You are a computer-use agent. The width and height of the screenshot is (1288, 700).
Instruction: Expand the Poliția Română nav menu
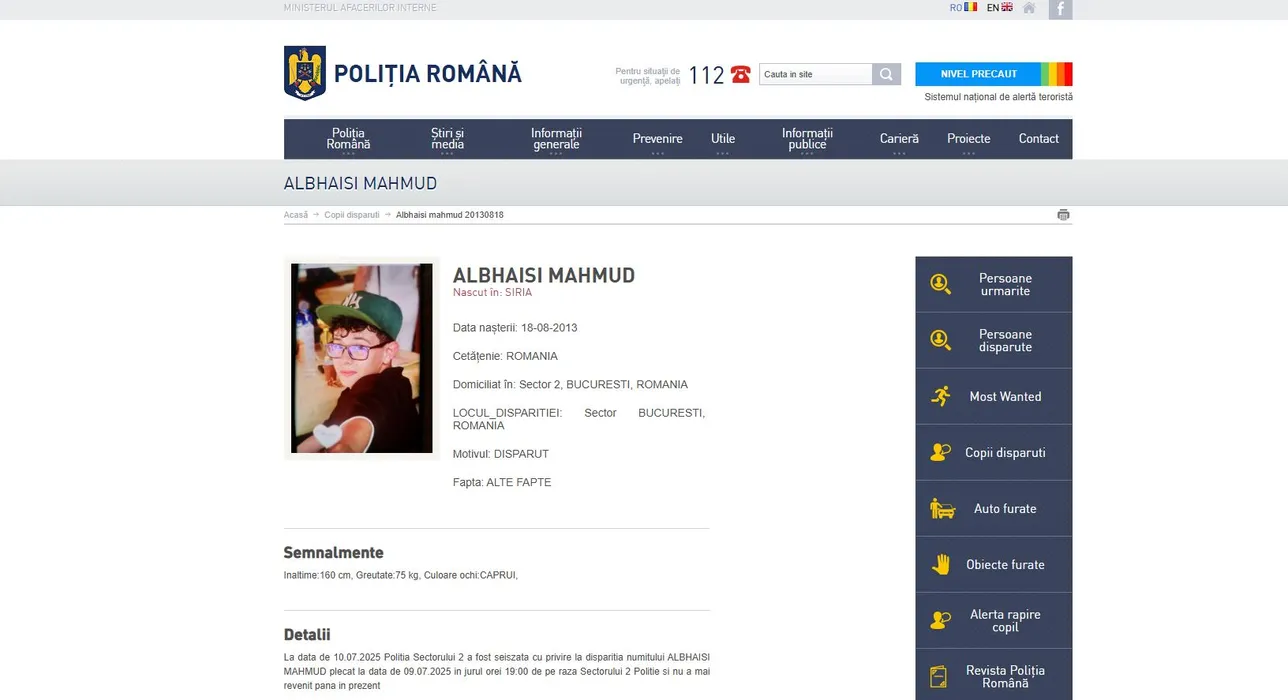tap(348, 139)
